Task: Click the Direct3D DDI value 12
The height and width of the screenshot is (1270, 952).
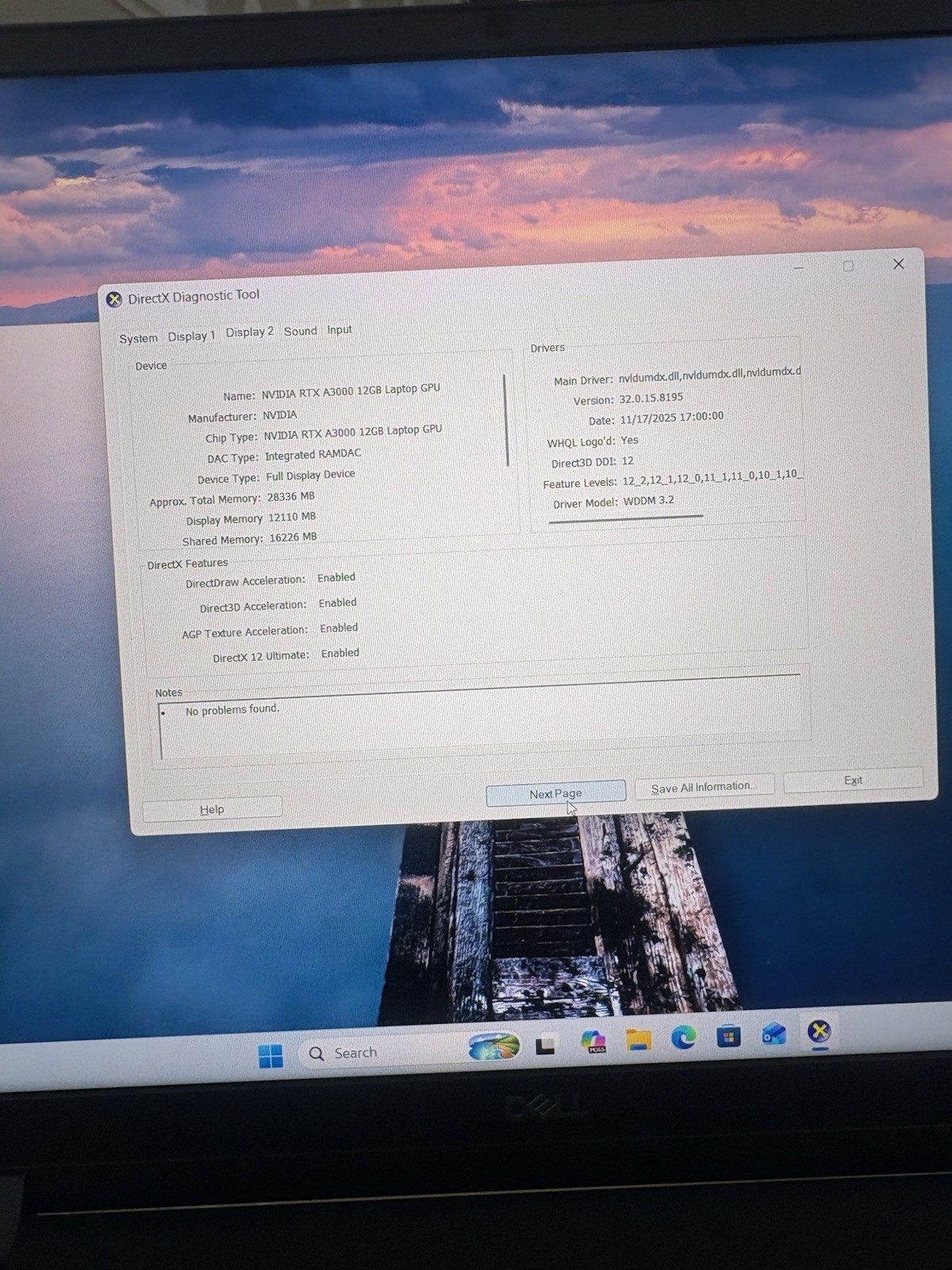Action: 628,460
